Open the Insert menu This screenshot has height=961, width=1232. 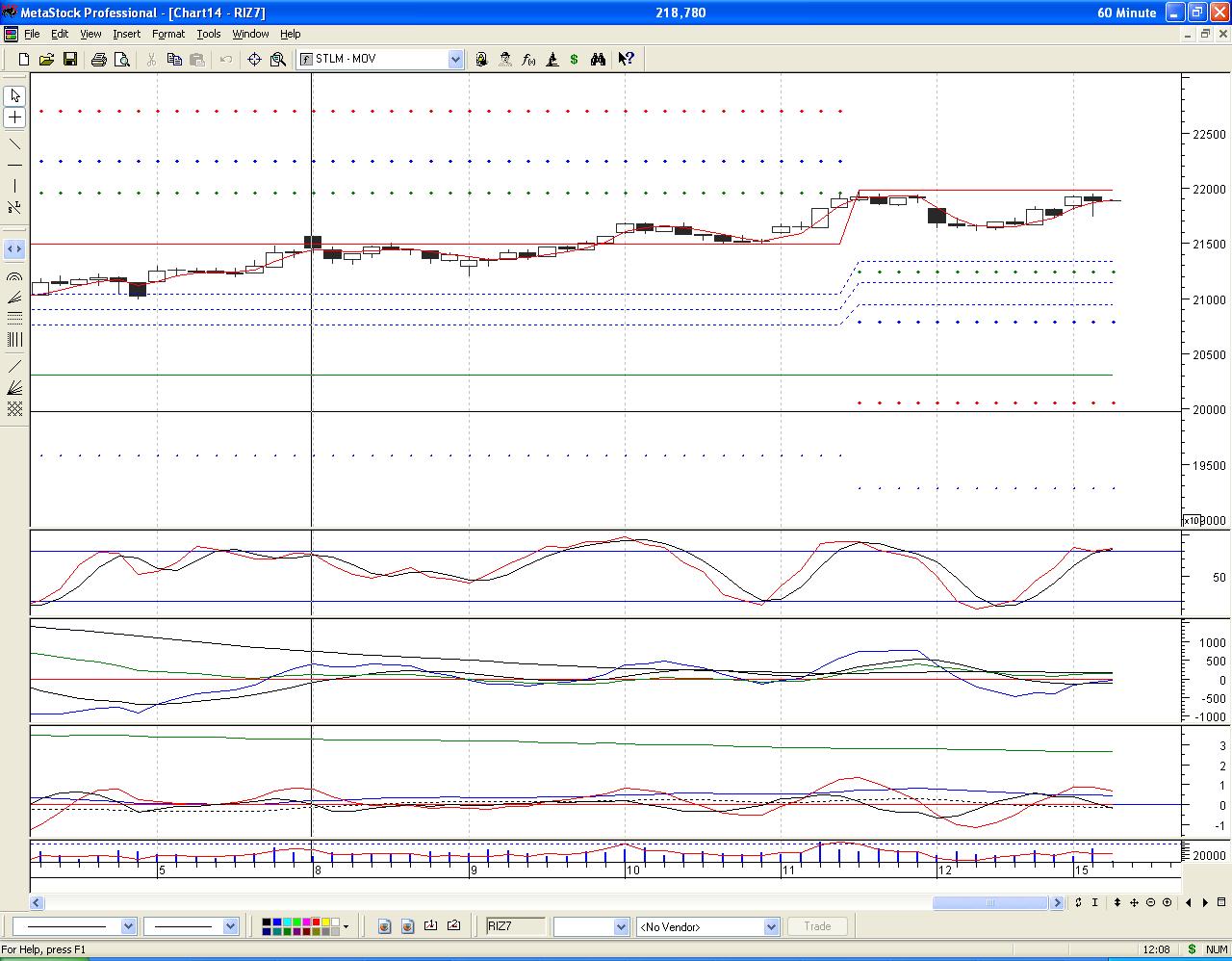tap(126, 34)
